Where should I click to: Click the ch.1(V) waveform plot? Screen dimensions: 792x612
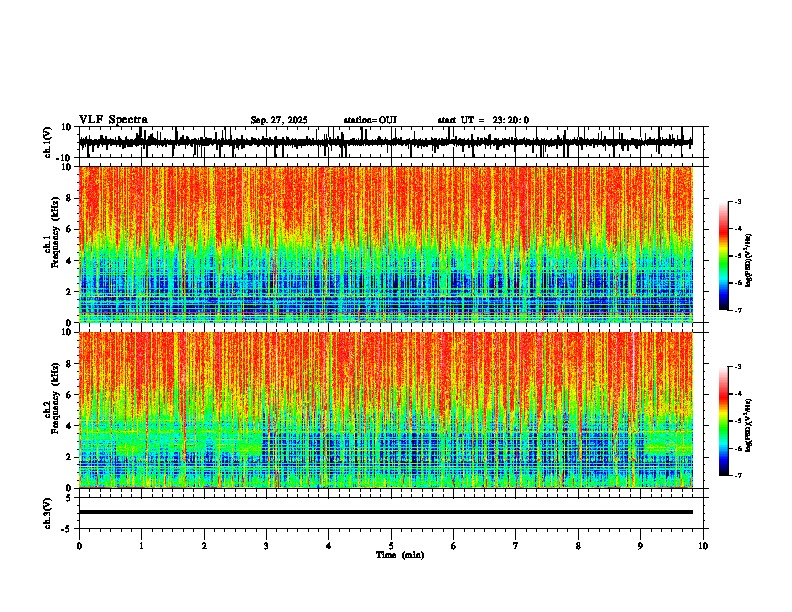pos(393,142)
